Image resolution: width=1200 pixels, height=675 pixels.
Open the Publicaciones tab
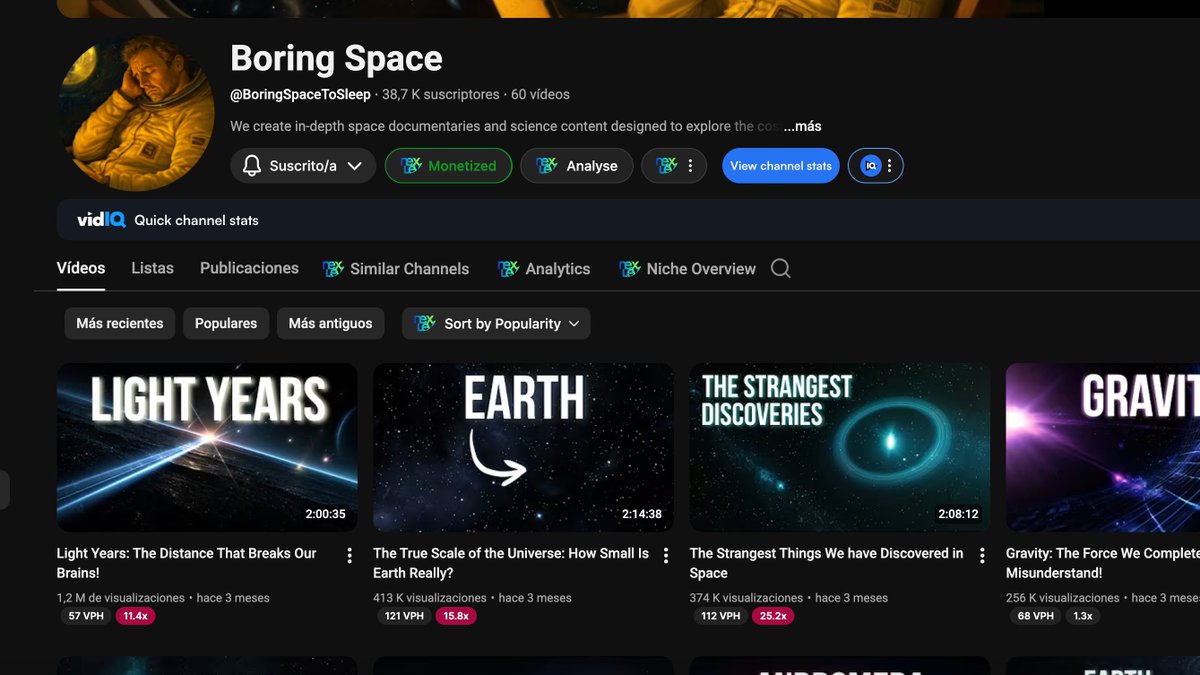249,268
